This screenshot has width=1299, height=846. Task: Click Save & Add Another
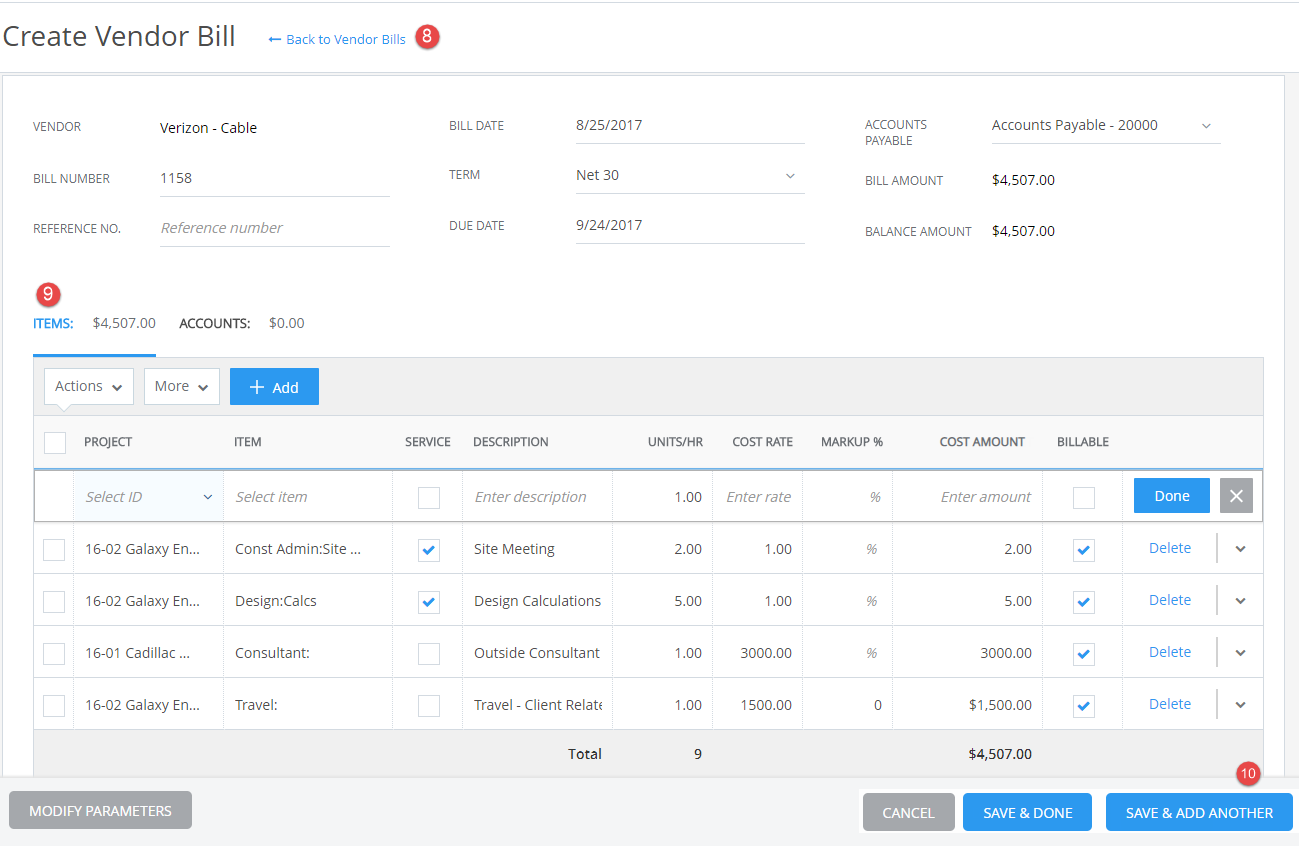click(x=1199, y=813)
